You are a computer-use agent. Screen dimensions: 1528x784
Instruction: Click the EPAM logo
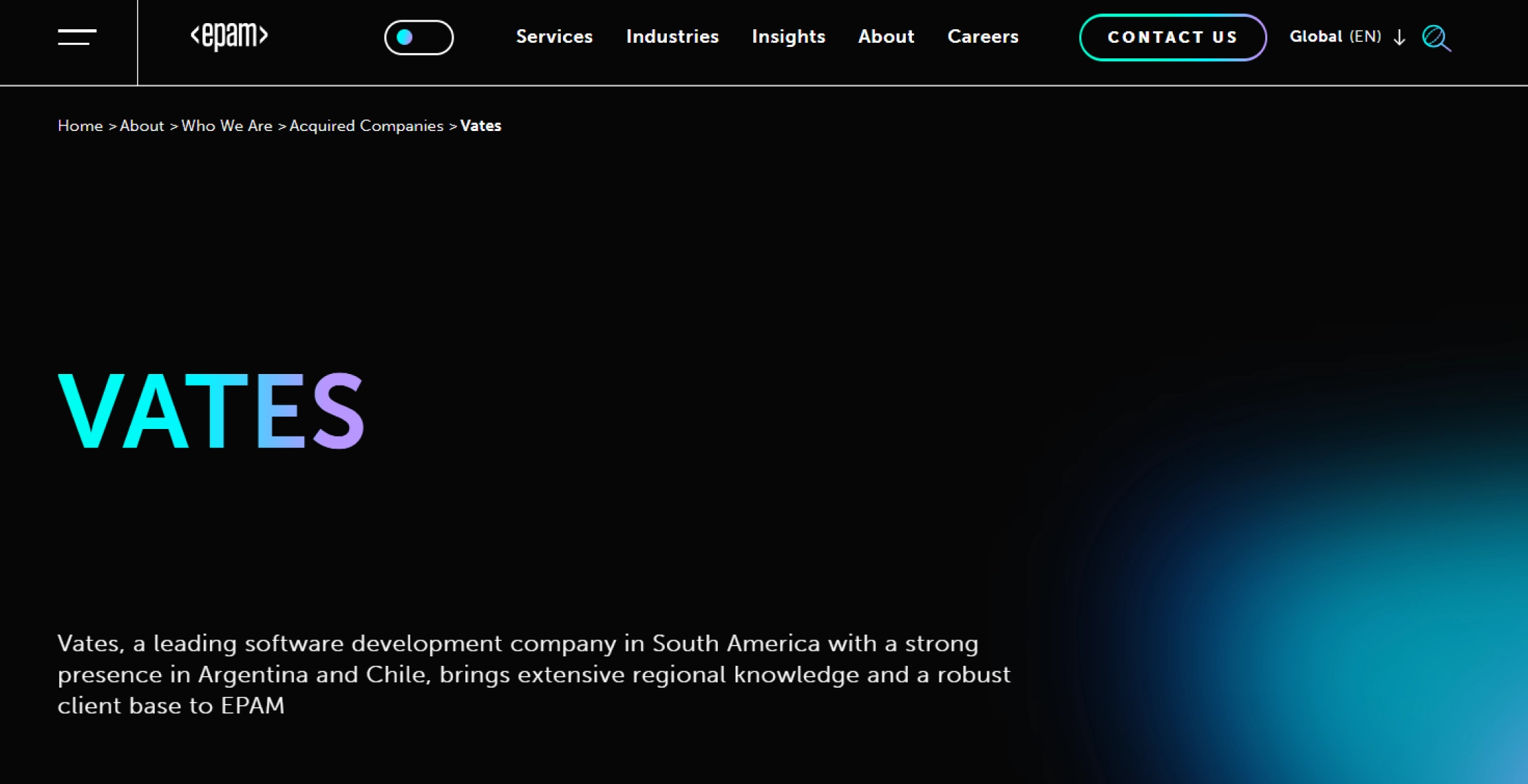pyautogui.click(x=230, y=37)
